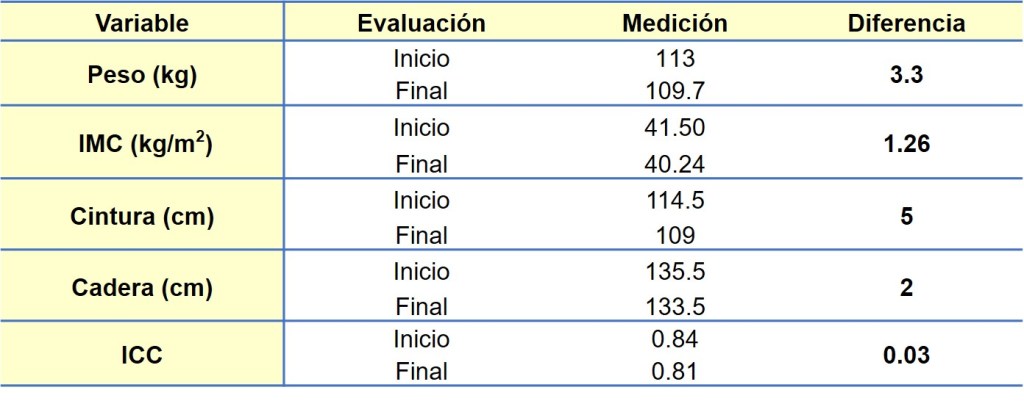Select the IMC (kg/m²) row label
Image resolution: width=1024 pixels, height=401 pixels.
tap(142, 145)
